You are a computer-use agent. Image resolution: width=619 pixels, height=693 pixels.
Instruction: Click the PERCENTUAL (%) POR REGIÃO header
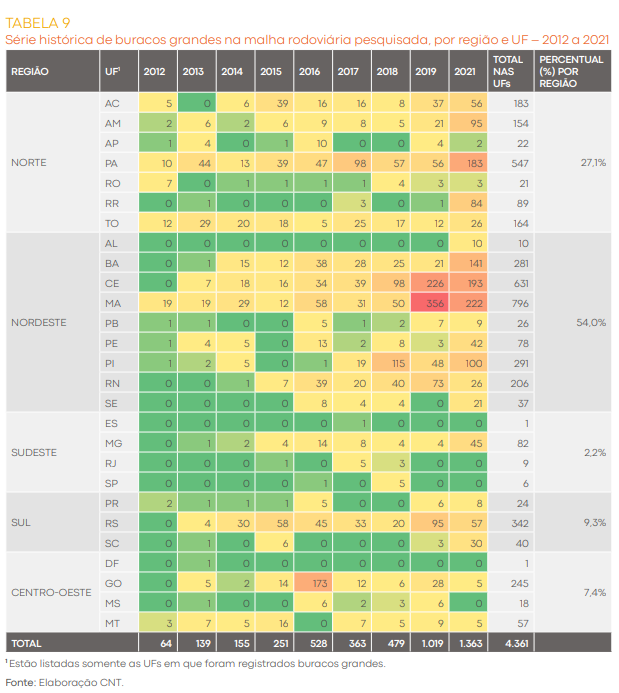pos(571,72)
